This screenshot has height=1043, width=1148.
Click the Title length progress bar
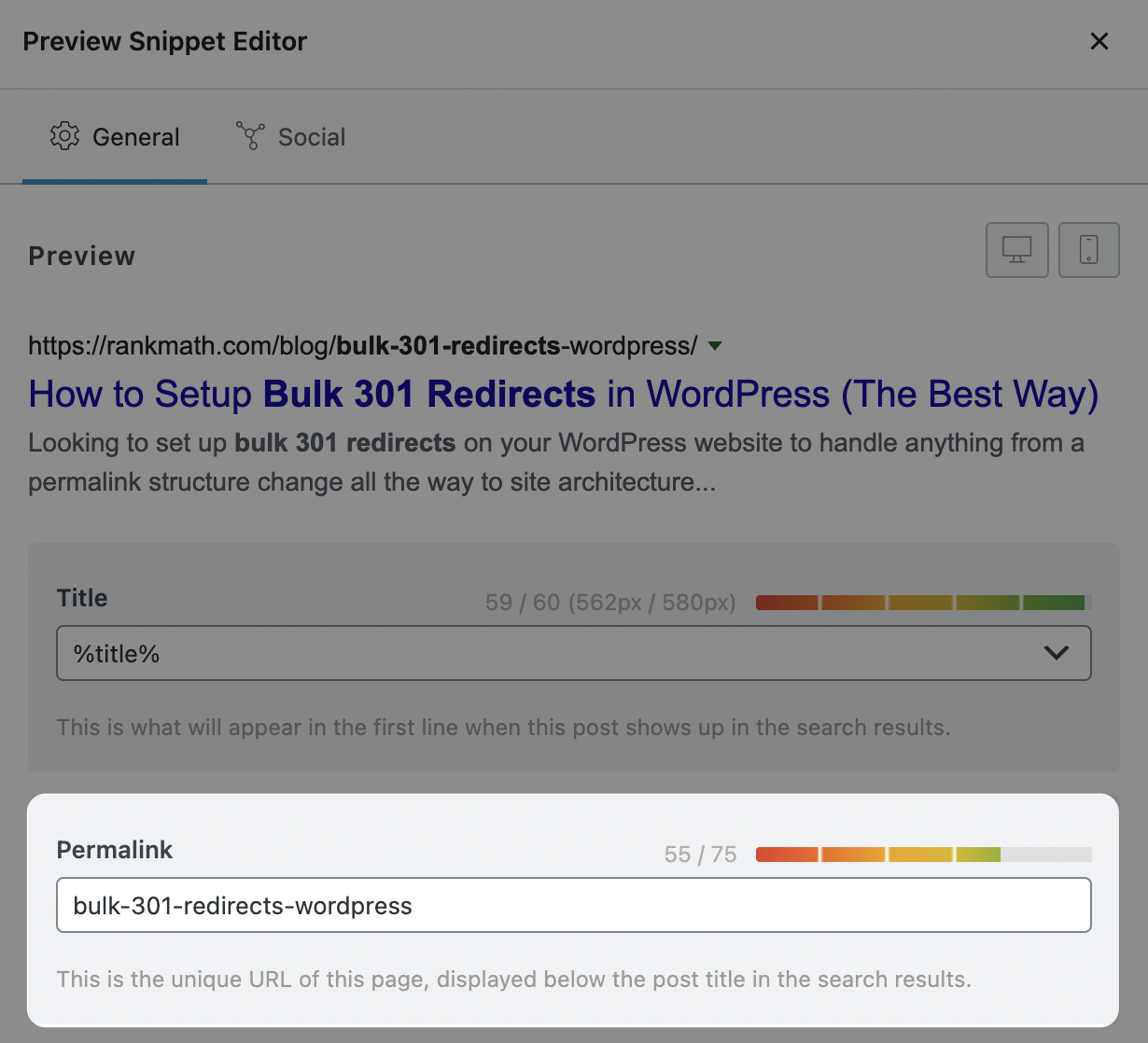(x=923, y=603)
